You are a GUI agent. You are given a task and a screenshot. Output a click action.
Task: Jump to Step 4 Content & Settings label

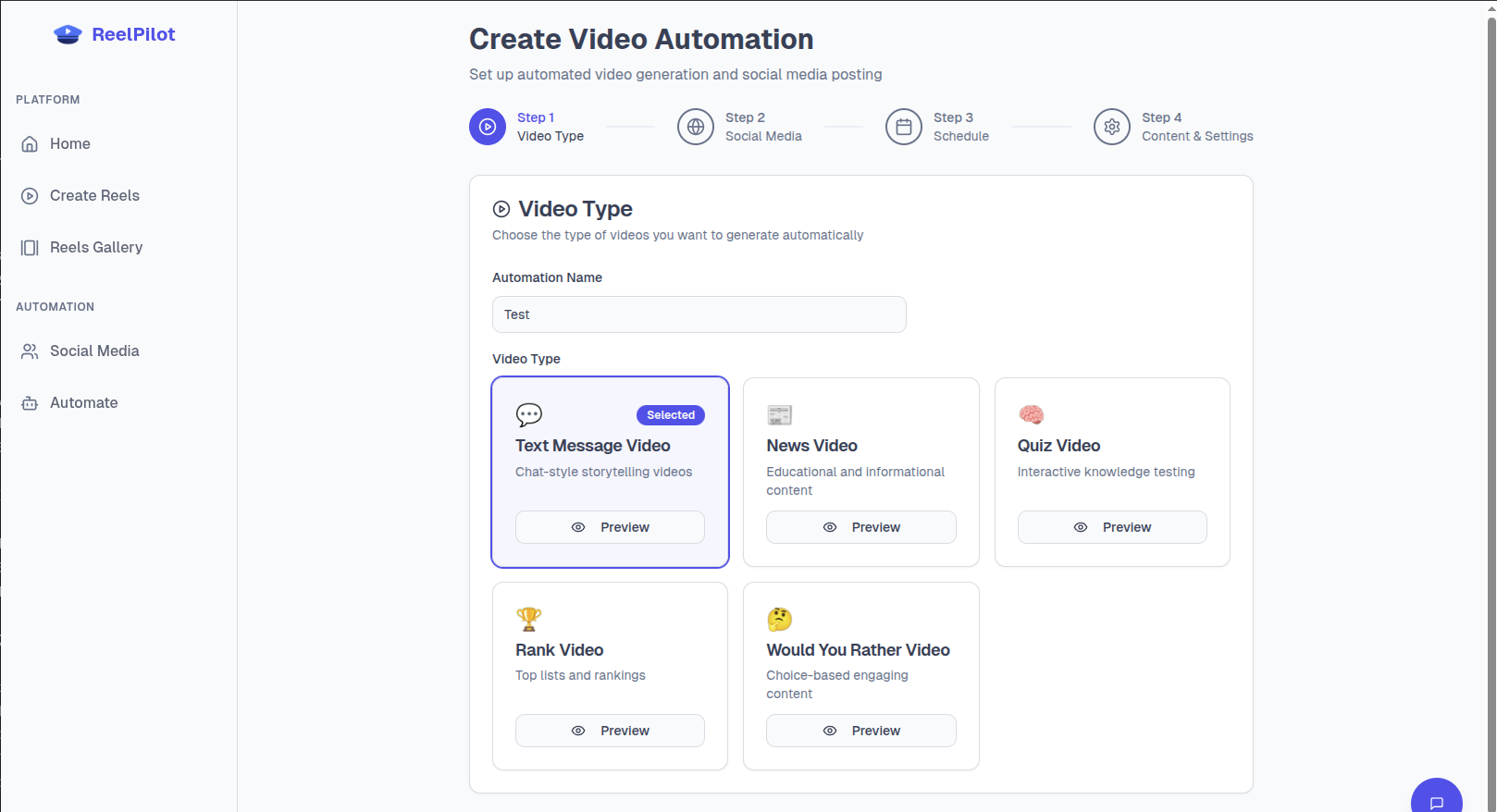pos(1197,127)
